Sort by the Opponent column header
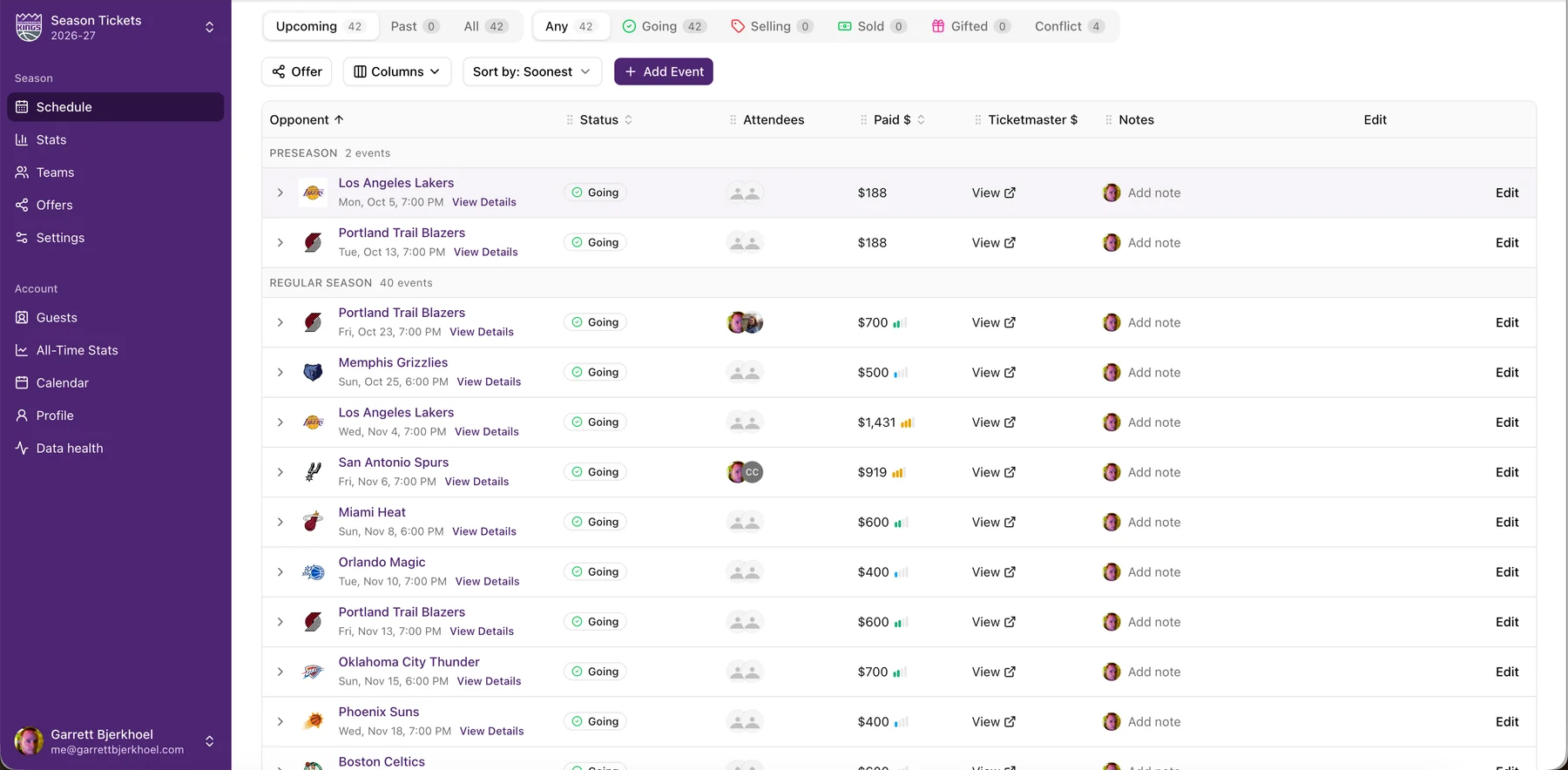 (307, 120)
